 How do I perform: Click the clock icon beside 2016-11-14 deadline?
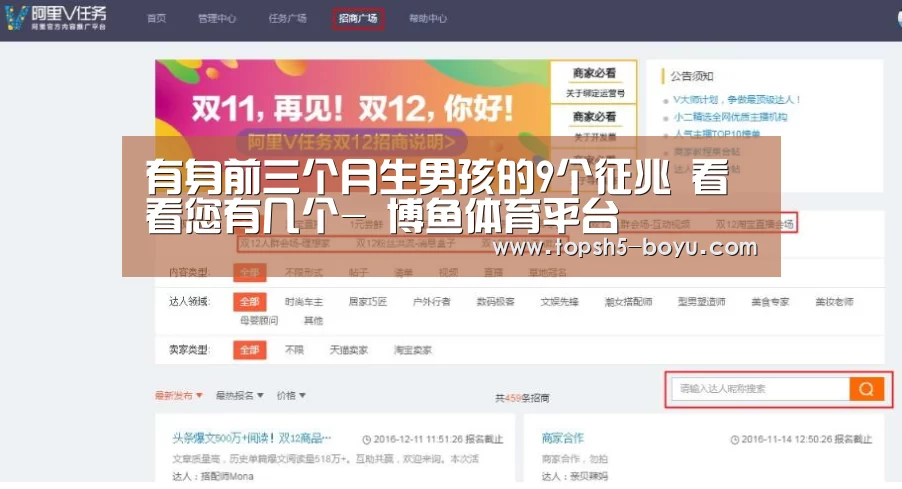coord(735,440)
